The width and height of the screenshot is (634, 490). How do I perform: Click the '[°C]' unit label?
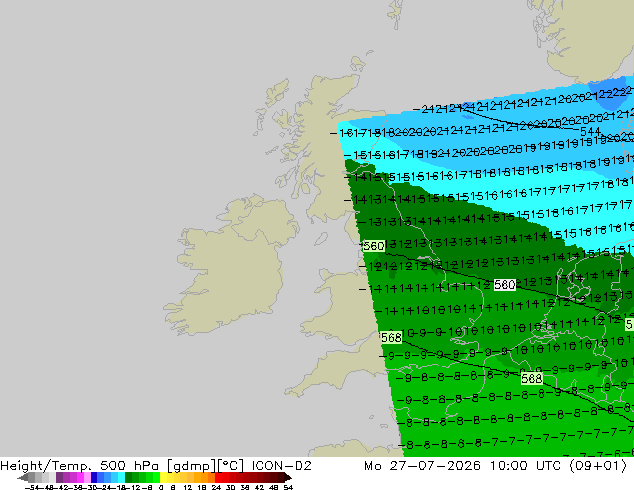[231, 466]
